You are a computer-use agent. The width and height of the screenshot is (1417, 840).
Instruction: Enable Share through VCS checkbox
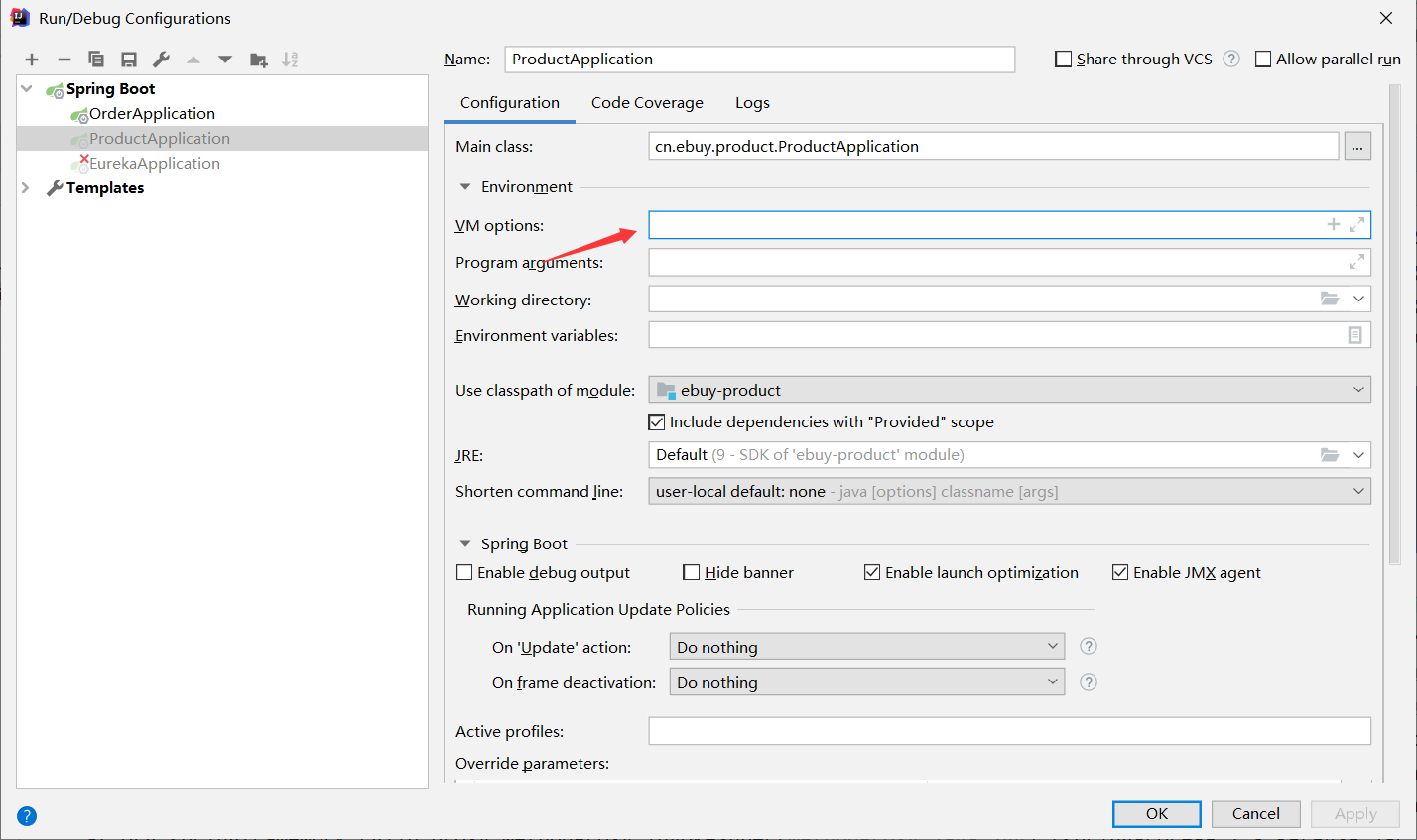point(1064,60)
